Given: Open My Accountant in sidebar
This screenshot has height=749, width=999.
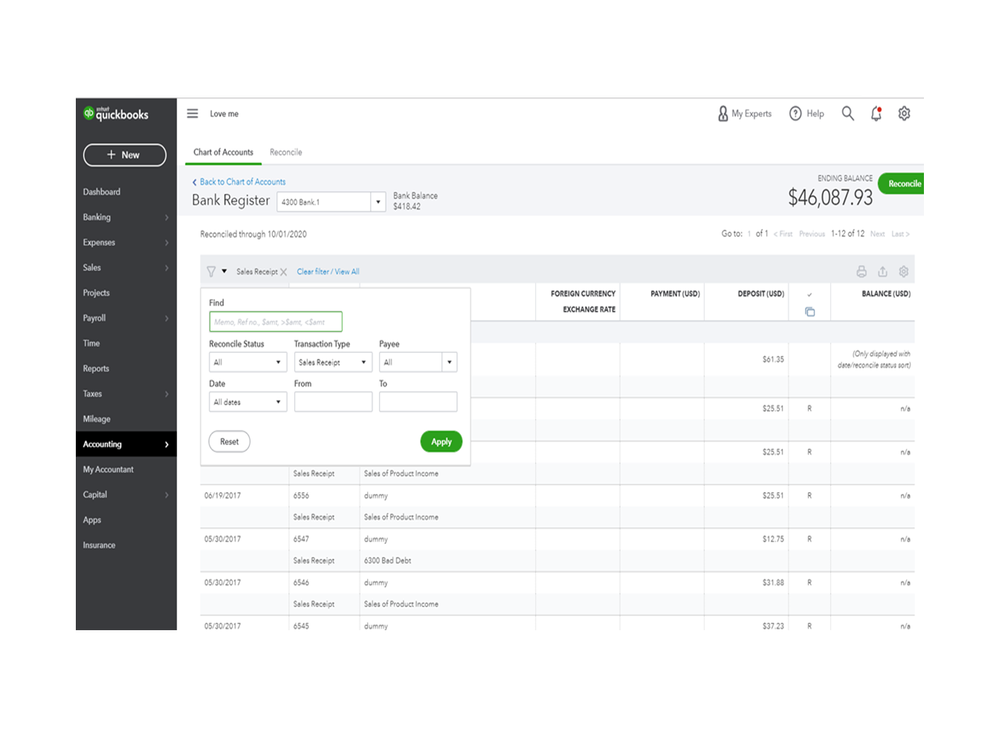Looking at the screenshot, I should click(108, 469).
